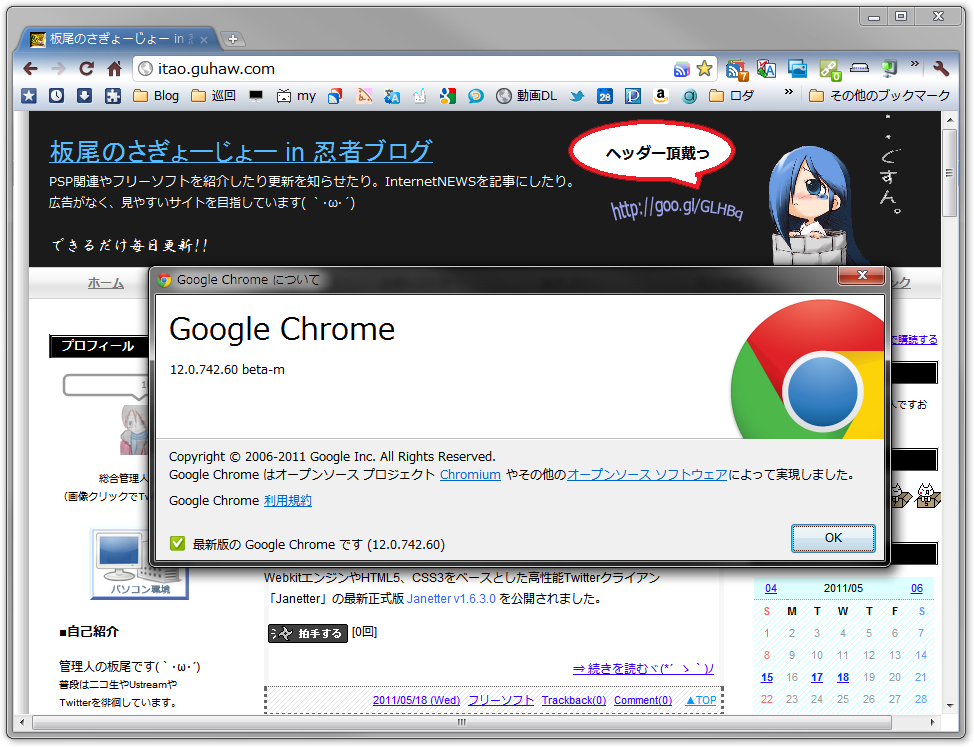
Task: Open the blue star bookmark shortcut
Action: coord(29,96)
